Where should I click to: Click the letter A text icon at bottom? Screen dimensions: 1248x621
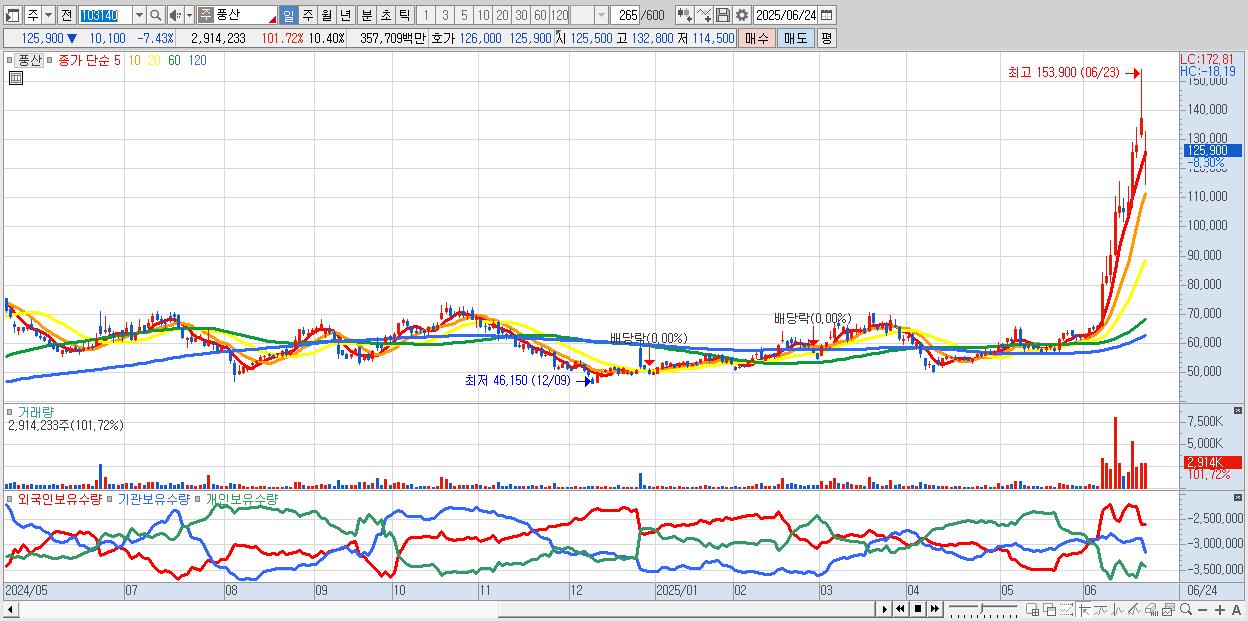click(1237, 609)
